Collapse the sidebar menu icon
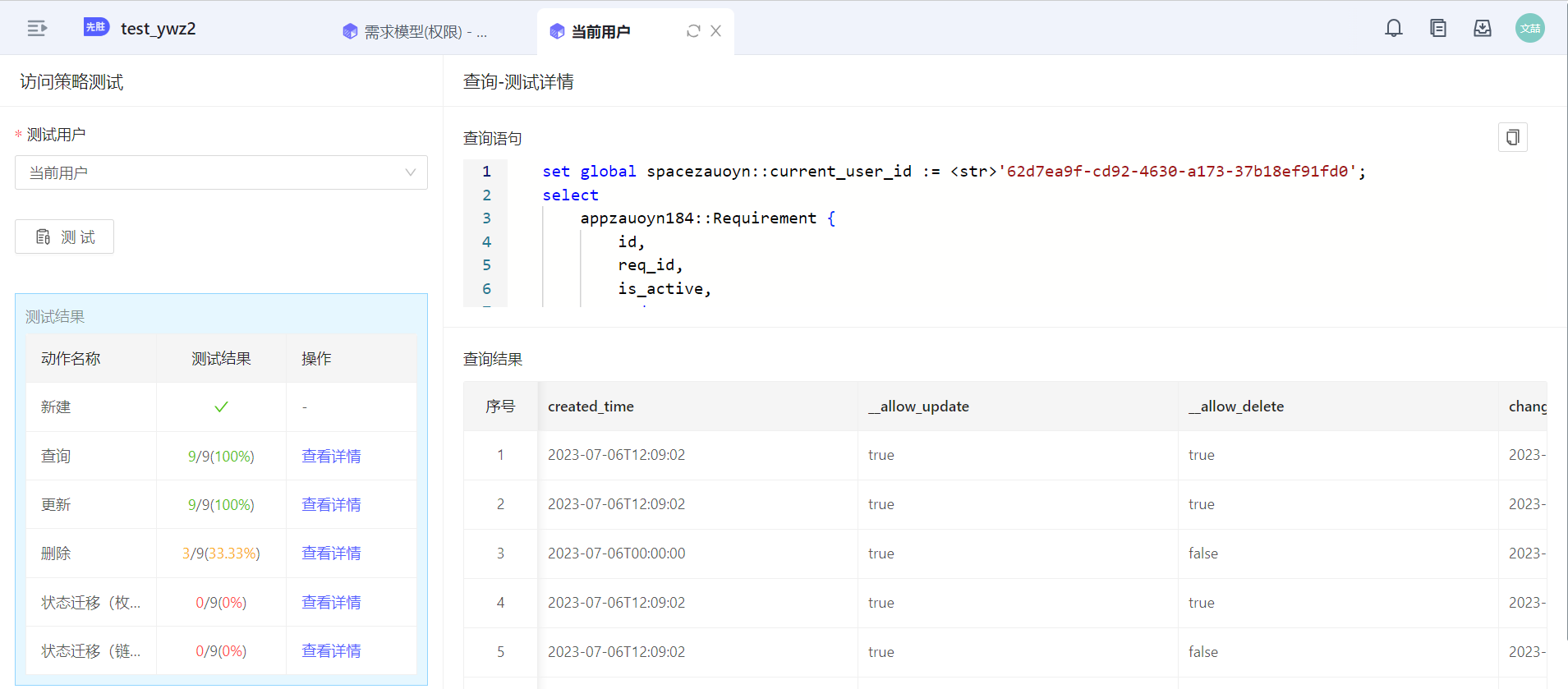This screenshot has width=1568, height=689. tap(37, 29)
